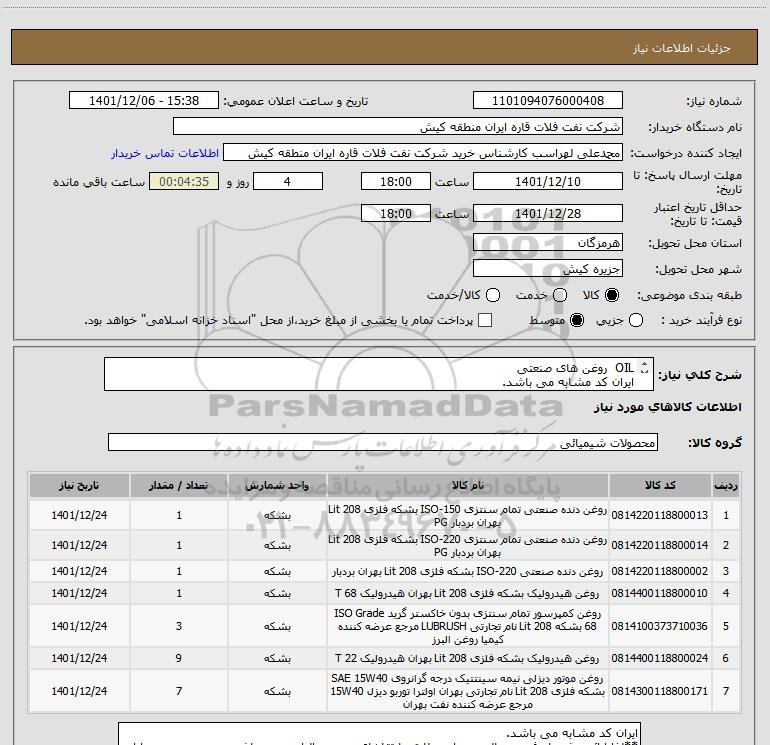Screen dimensions: 770x745
Task: Click the remaining time countdown 00:04:35
Action: (x=184, y=181)
